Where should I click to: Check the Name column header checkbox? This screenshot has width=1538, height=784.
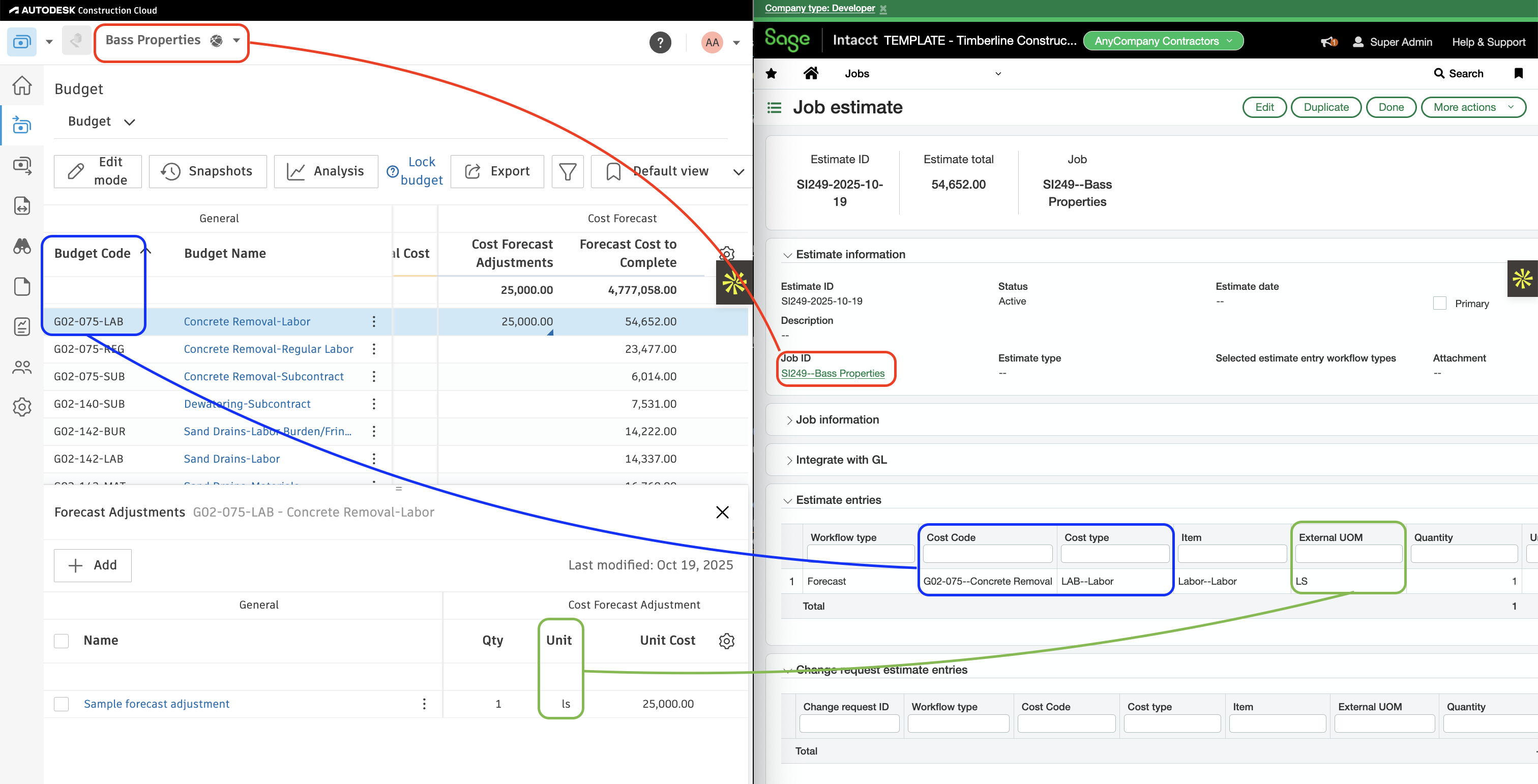[x=61, y=640]
